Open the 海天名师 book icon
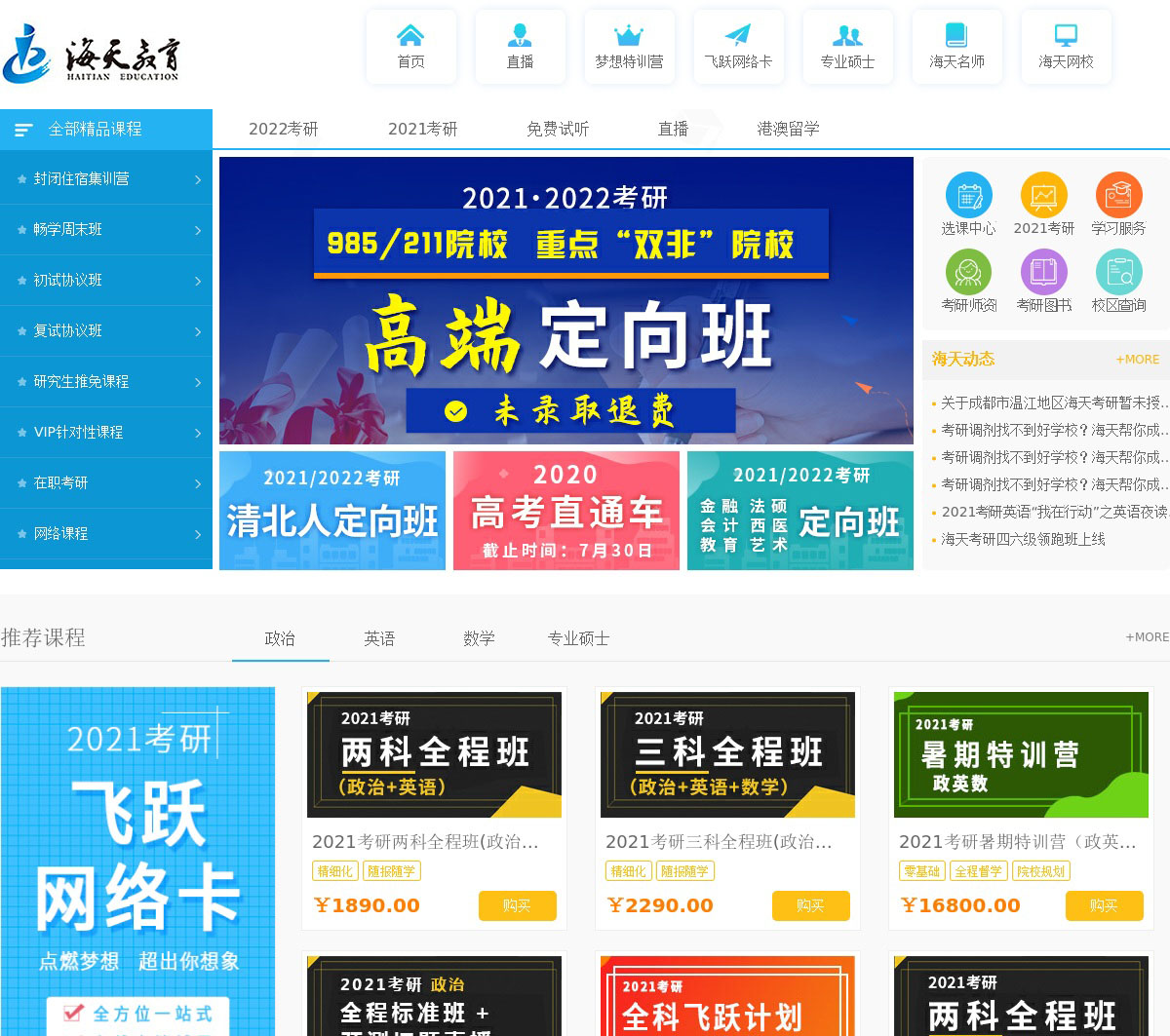 coord(956,36)
